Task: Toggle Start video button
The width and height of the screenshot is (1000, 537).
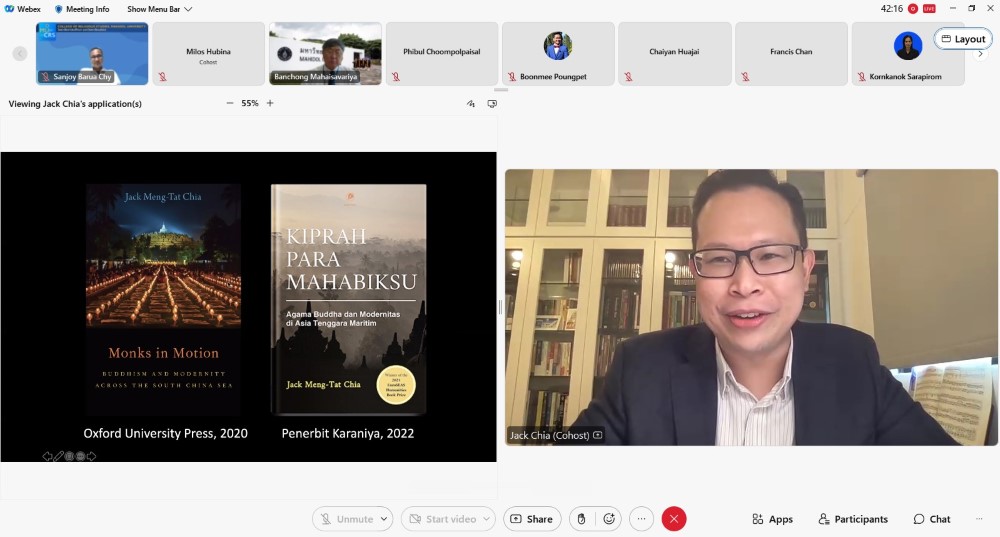Action: click(440, 519)
